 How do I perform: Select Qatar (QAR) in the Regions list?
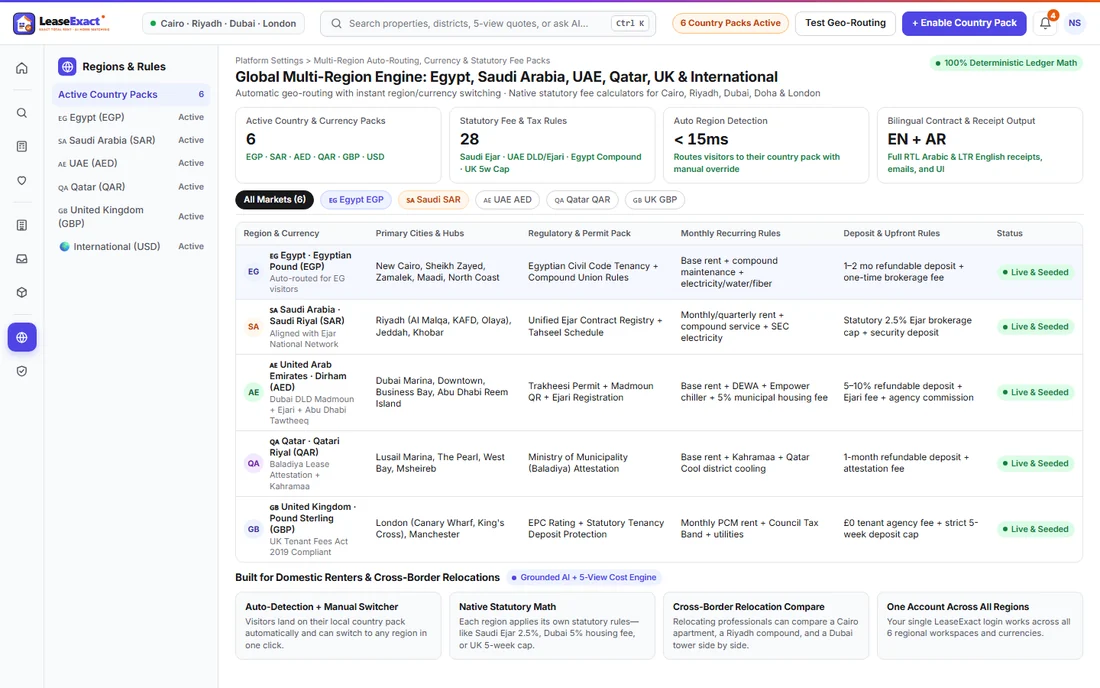click(x=131, y=187)
